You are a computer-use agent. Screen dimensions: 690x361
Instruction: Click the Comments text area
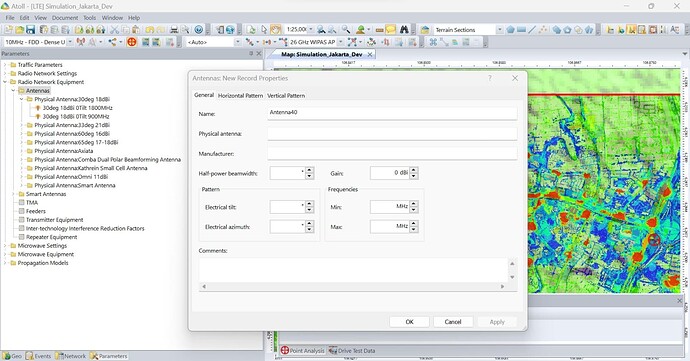354,270
